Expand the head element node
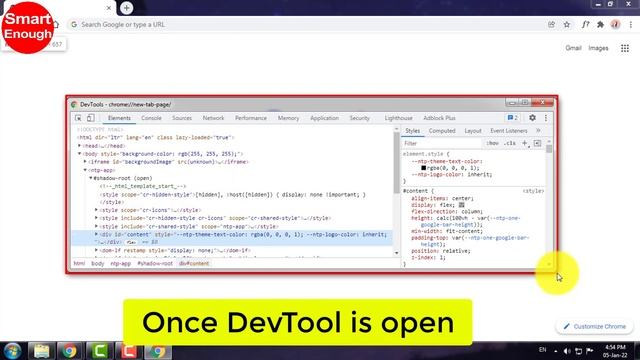The width and height of the screenshot is (640, 360). (x=80, y=145)
